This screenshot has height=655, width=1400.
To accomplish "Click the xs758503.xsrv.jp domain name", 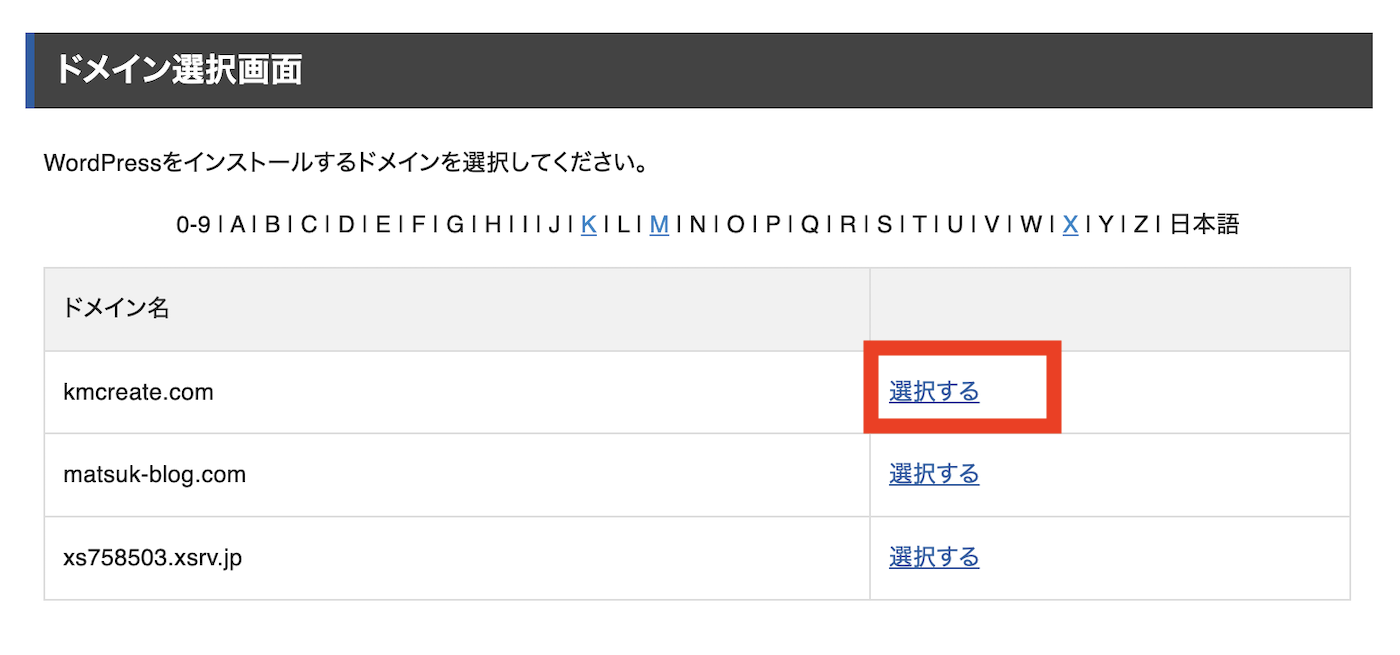I will (152, 557).
